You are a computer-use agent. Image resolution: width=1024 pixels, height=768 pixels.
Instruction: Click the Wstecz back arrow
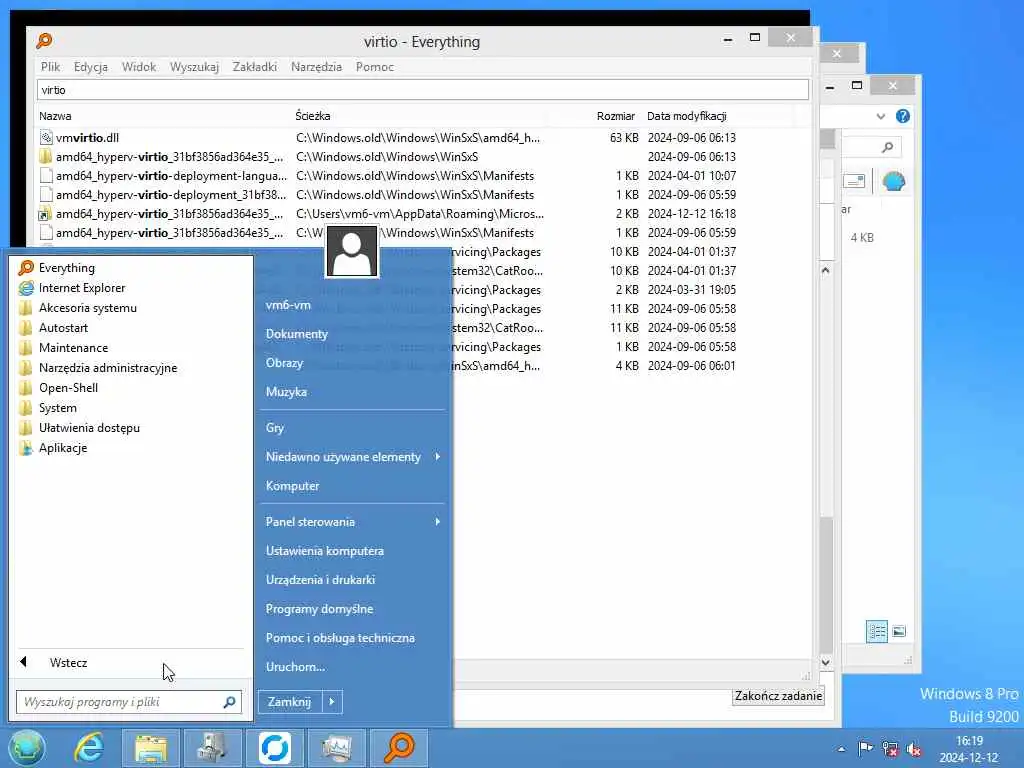click(24, 662)
